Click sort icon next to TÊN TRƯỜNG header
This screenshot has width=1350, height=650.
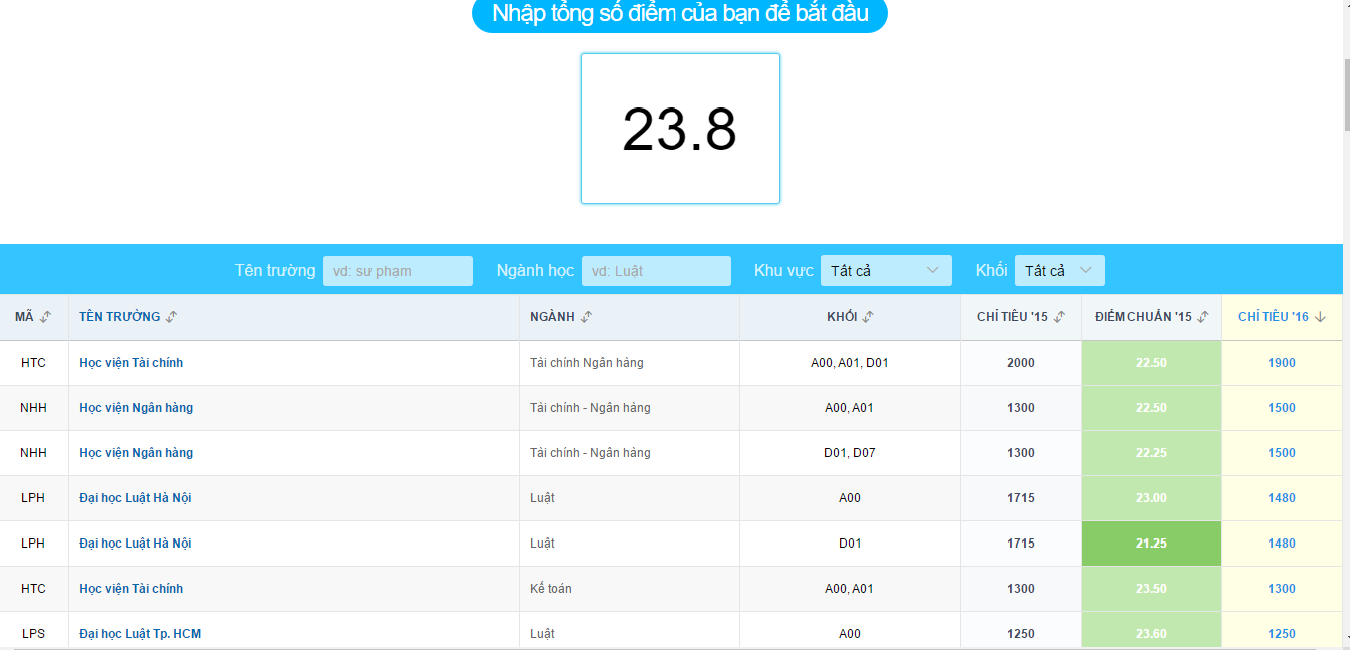click(x=172, y=317)
